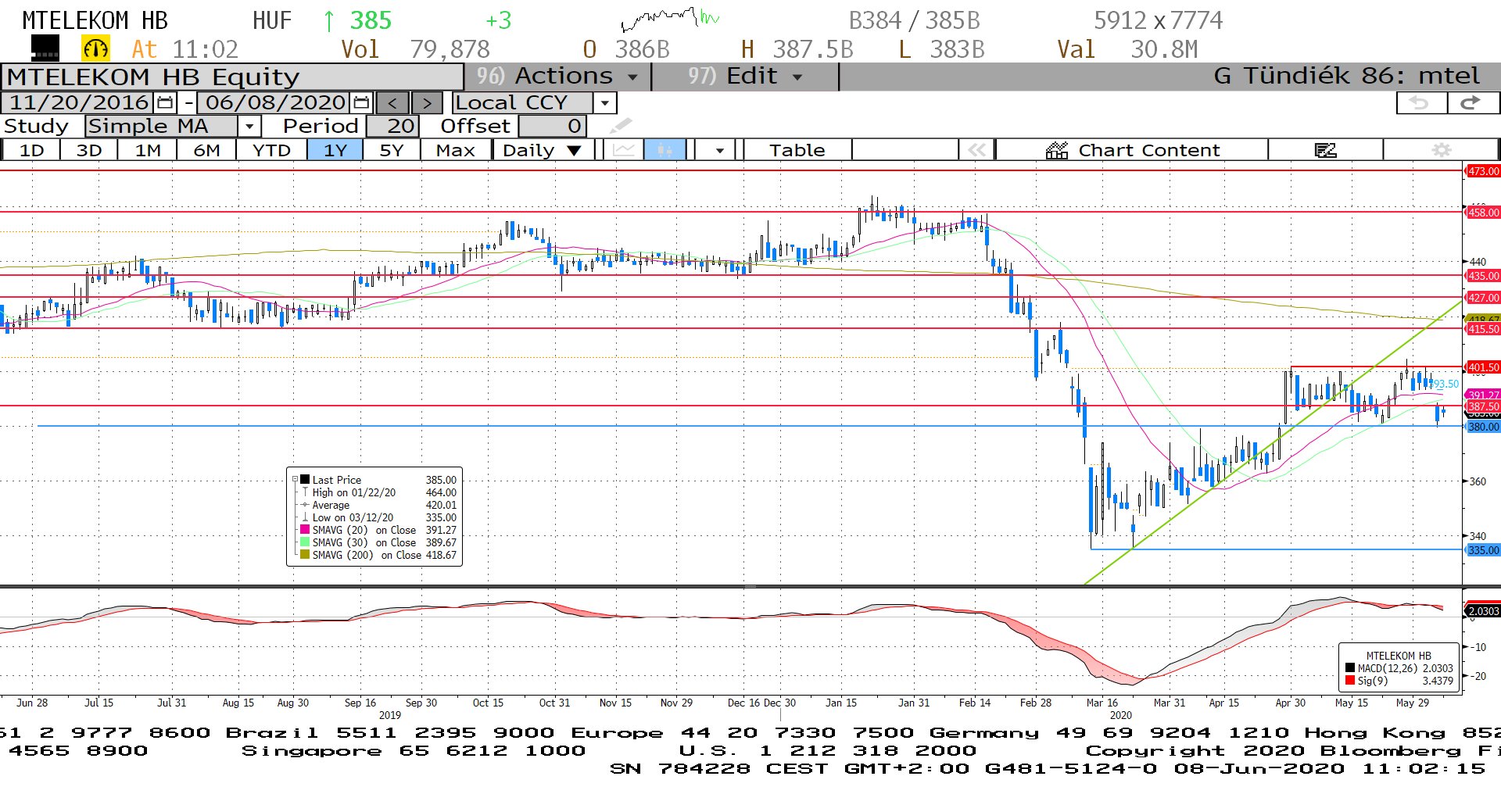Screen dimensions: 1501x812
Task: Select the 1M range tab
Action: (148, 149)
